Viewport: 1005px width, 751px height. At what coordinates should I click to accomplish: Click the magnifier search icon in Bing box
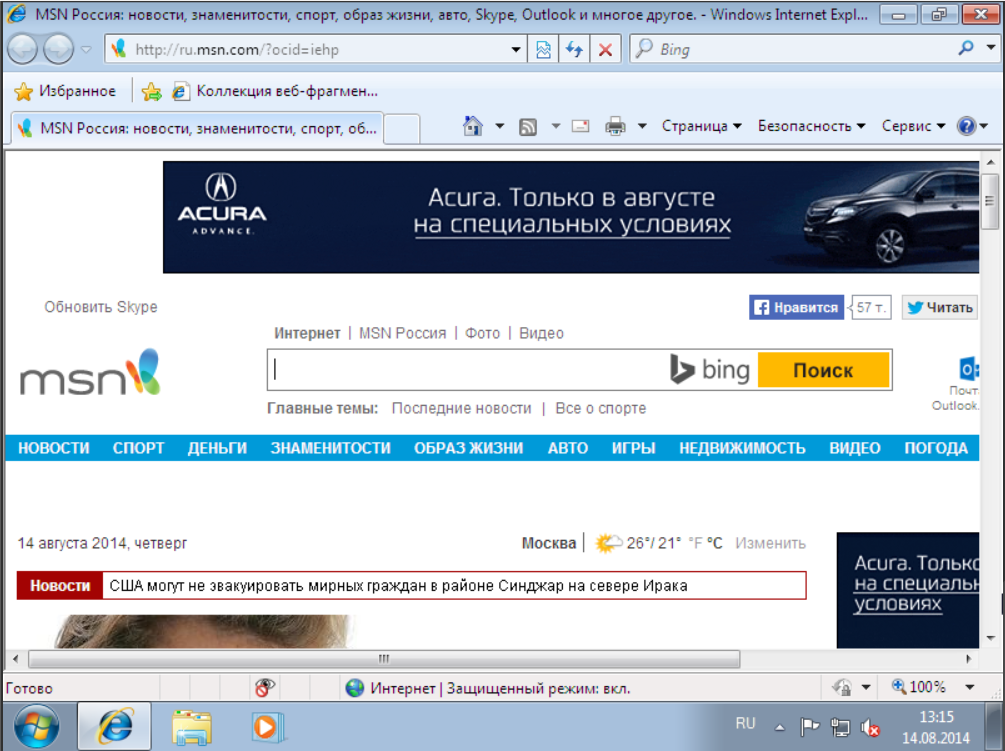click(966, 48)
